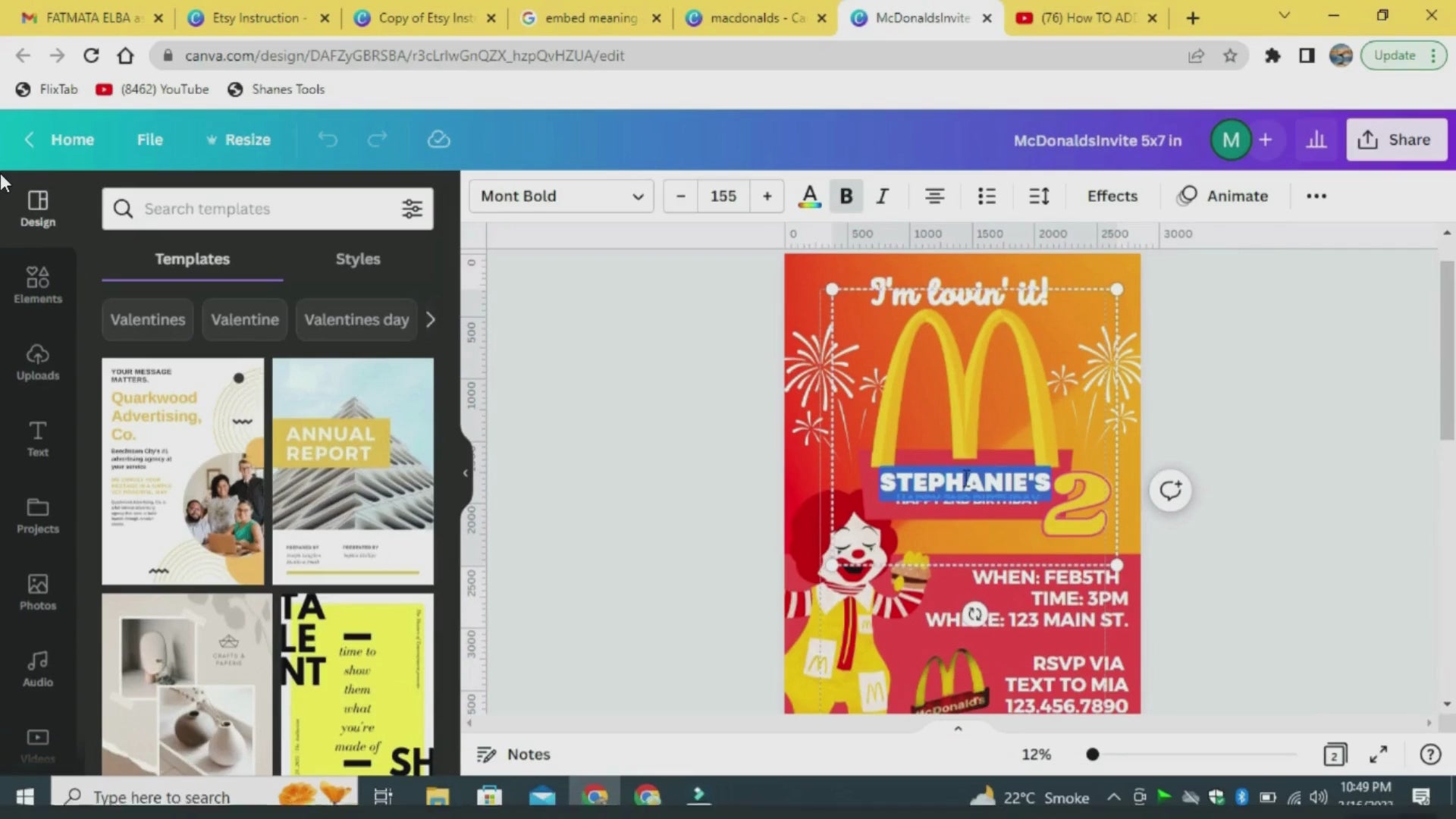The image size is (1456, 819).
Task: Apply bulleted list formatting
Action: click(x=987, y=196)
